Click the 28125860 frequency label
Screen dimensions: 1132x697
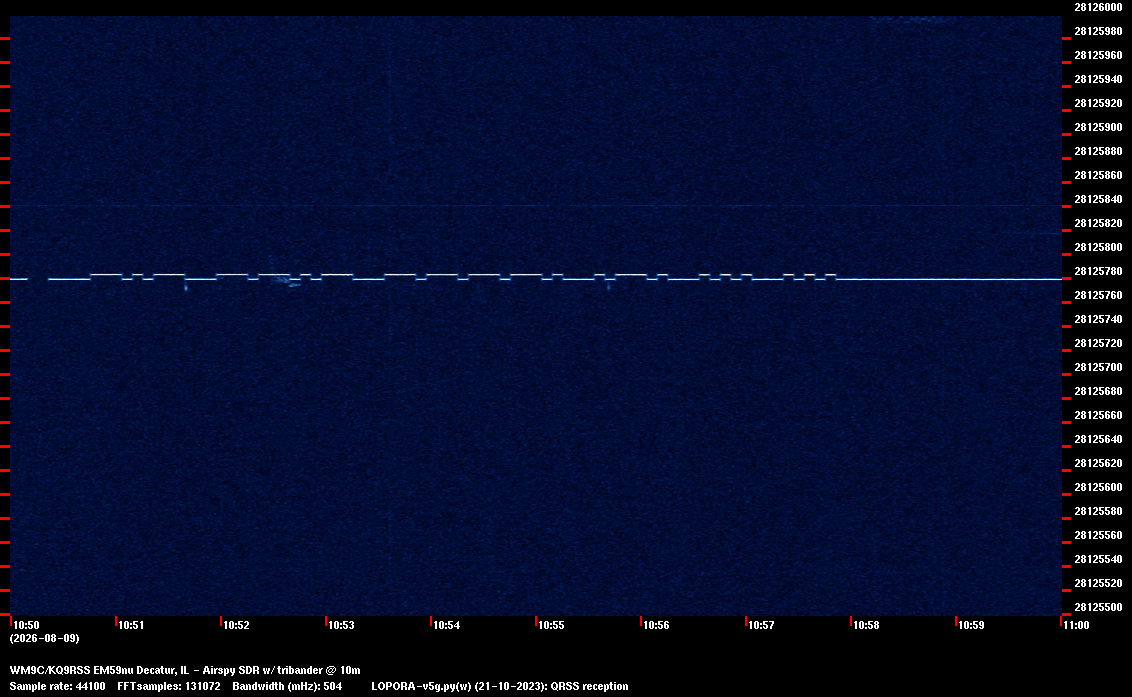(x=1098, y=175)
